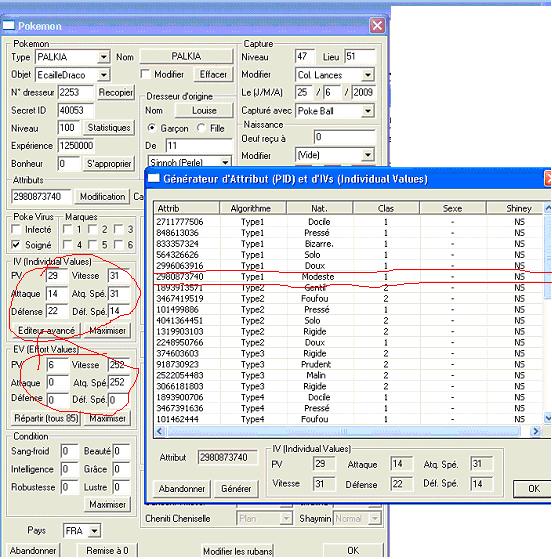Click Abandonner in the generator dialog
The width and height of the screenshot is (552, 559).
pos(182,488)
